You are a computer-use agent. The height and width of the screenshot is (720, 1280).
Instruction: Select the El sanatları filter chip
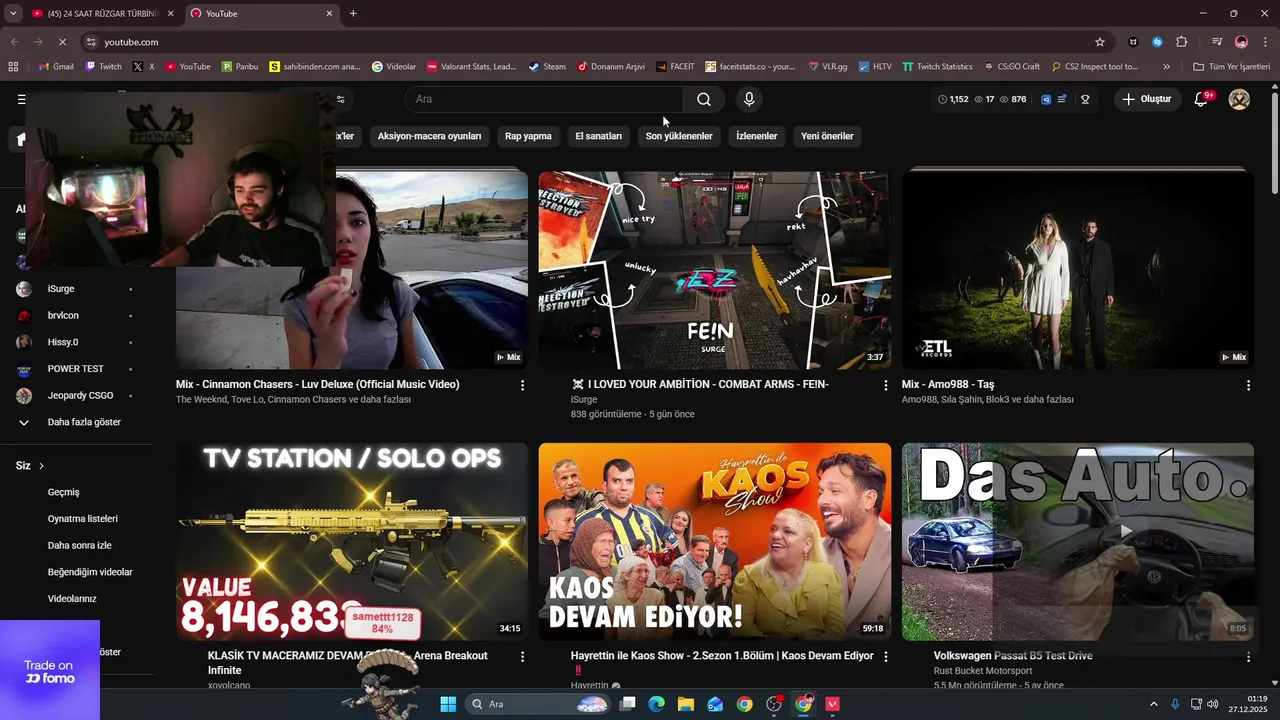click(598, 136)
